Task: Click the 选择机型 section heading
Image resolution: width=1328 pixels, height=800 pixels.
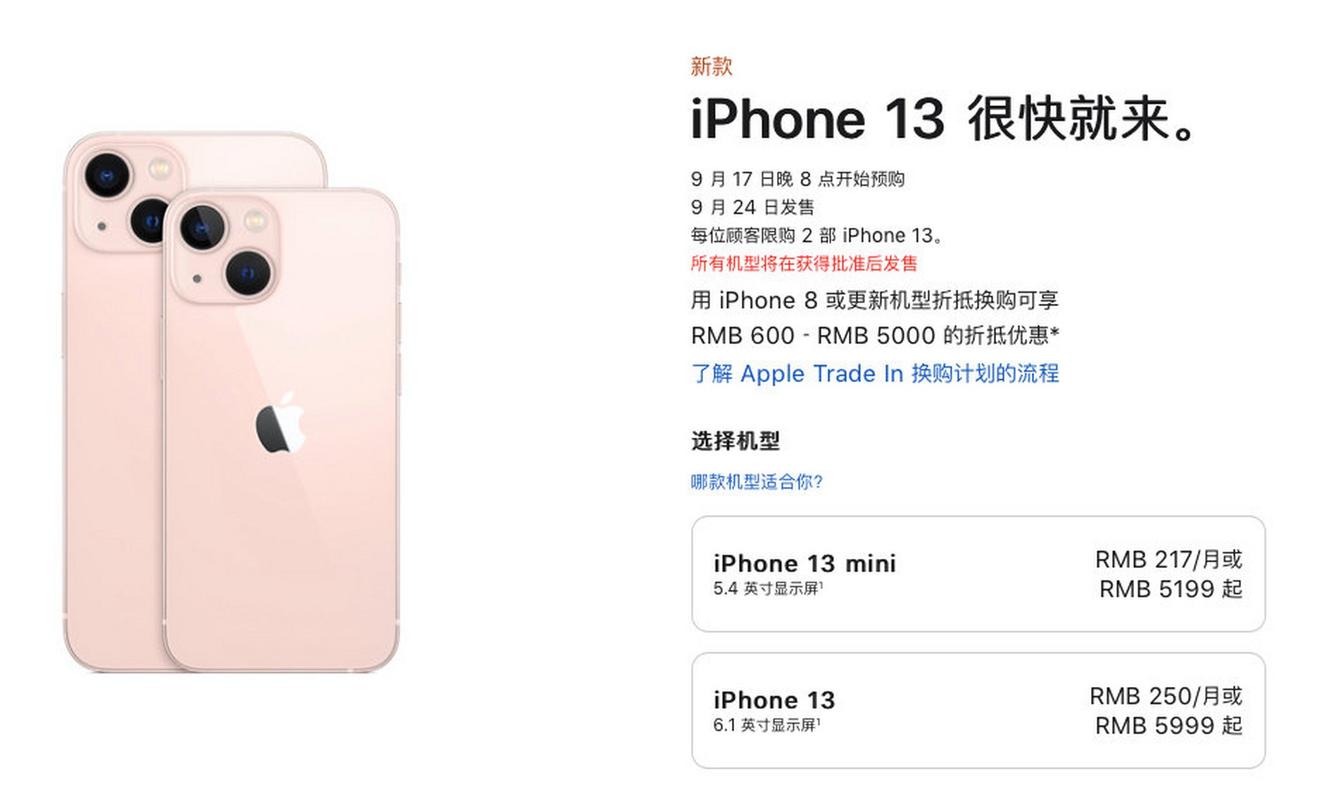Action: tap(735, 441)
